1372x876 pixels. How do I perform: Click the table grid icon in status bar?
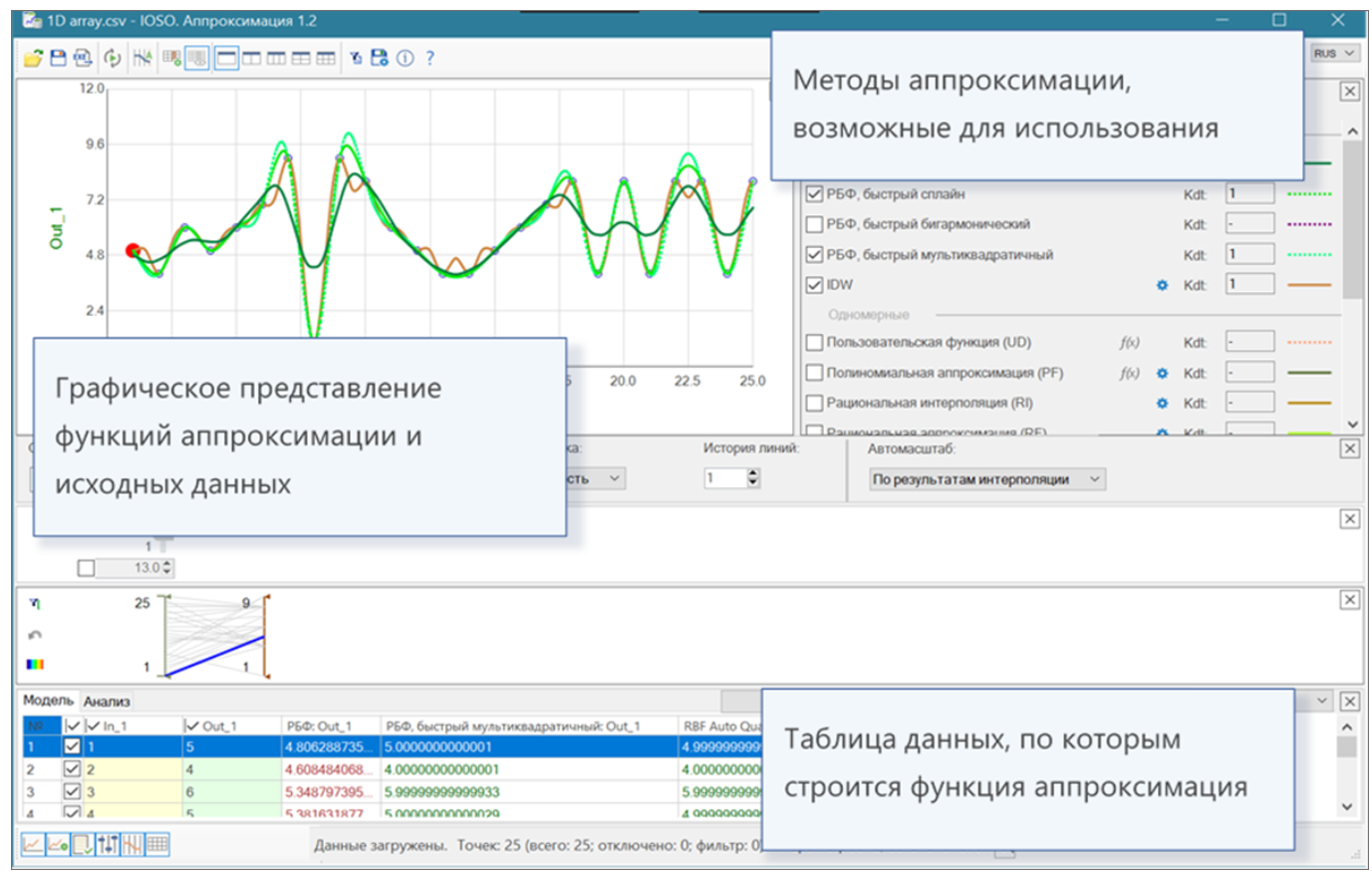(157, 845)
